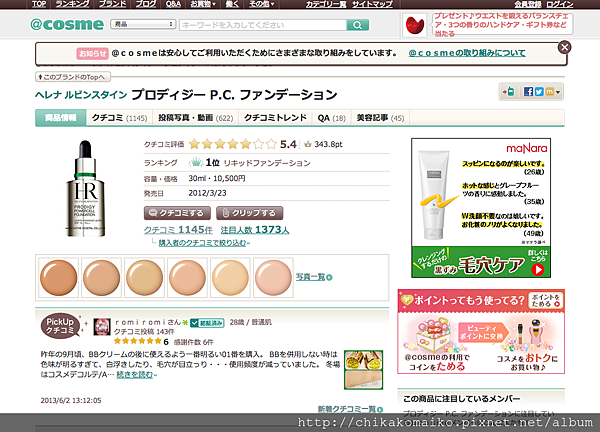Click 続きを読む link in review
This screenshot has height=432, width=600.
tap(136, 375)
